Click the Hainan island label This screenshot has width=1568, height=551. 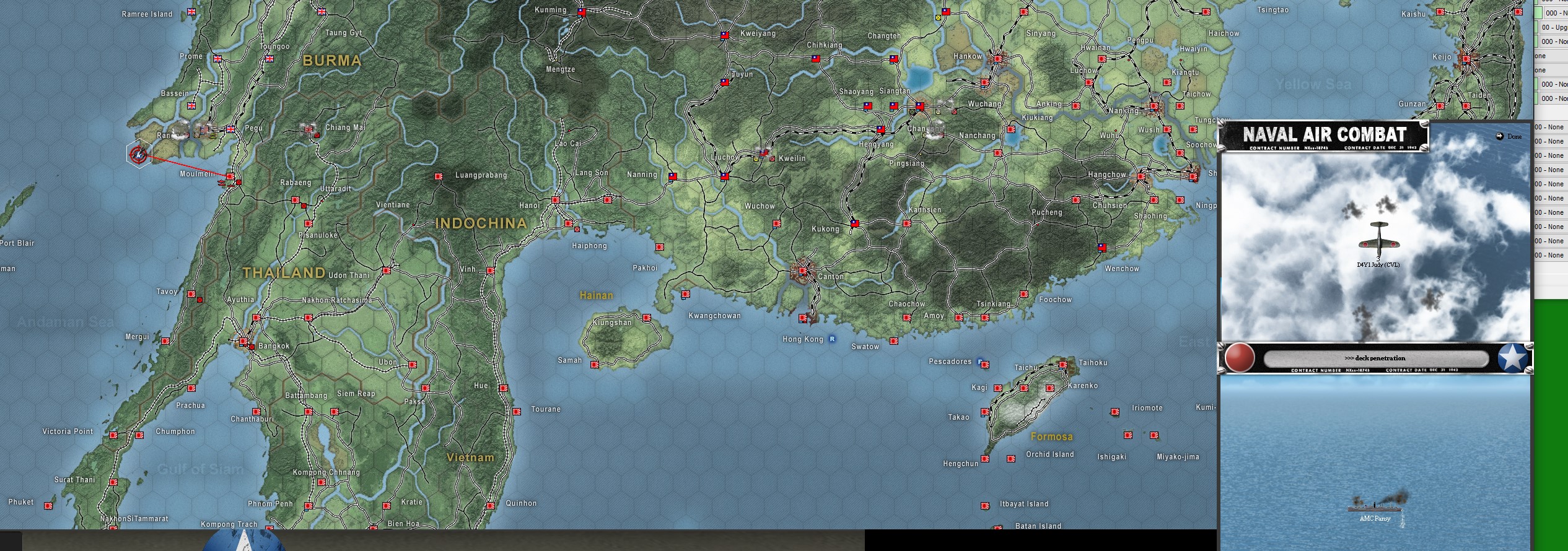click(596, 296)
